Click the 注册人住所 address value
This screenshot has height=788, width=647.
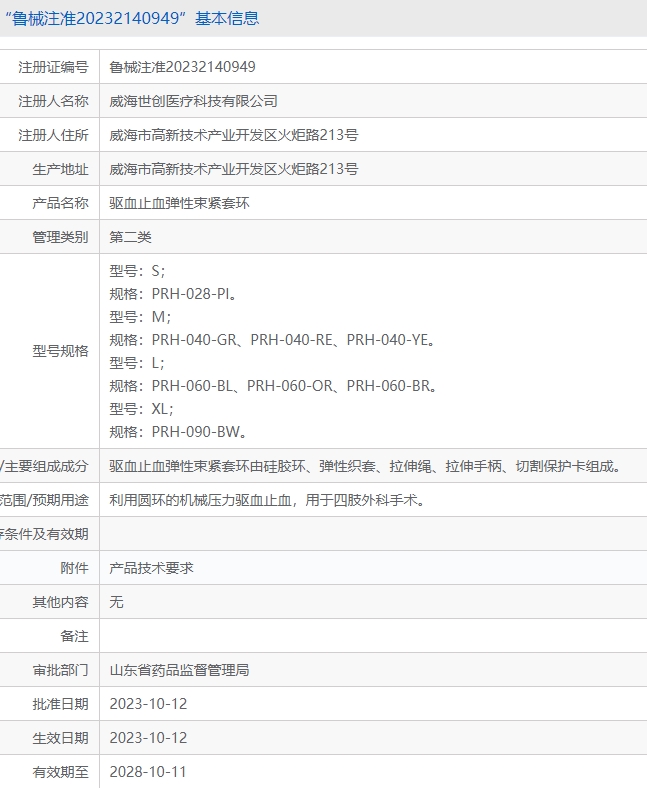[234, 135]
